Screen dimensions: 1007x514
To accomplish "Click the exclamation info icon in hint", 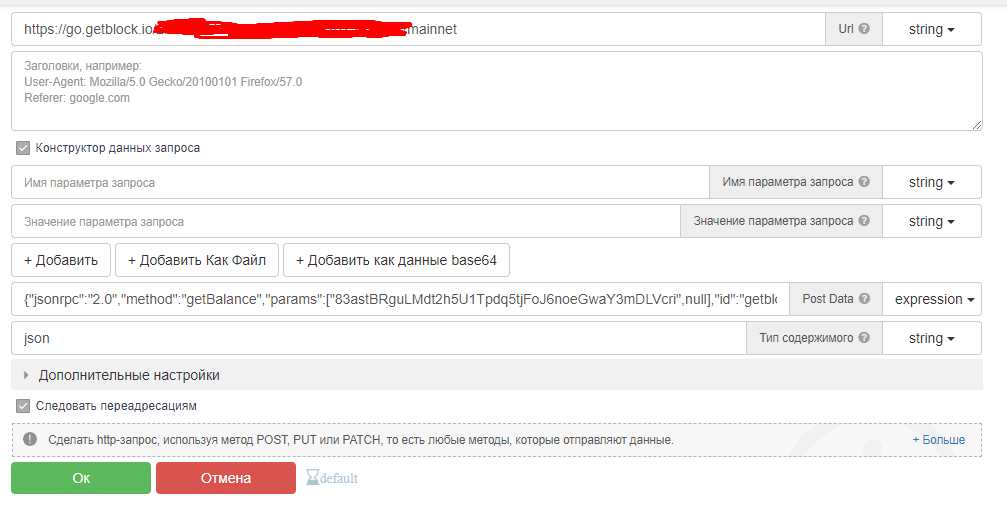I will (x=30, y=440).
